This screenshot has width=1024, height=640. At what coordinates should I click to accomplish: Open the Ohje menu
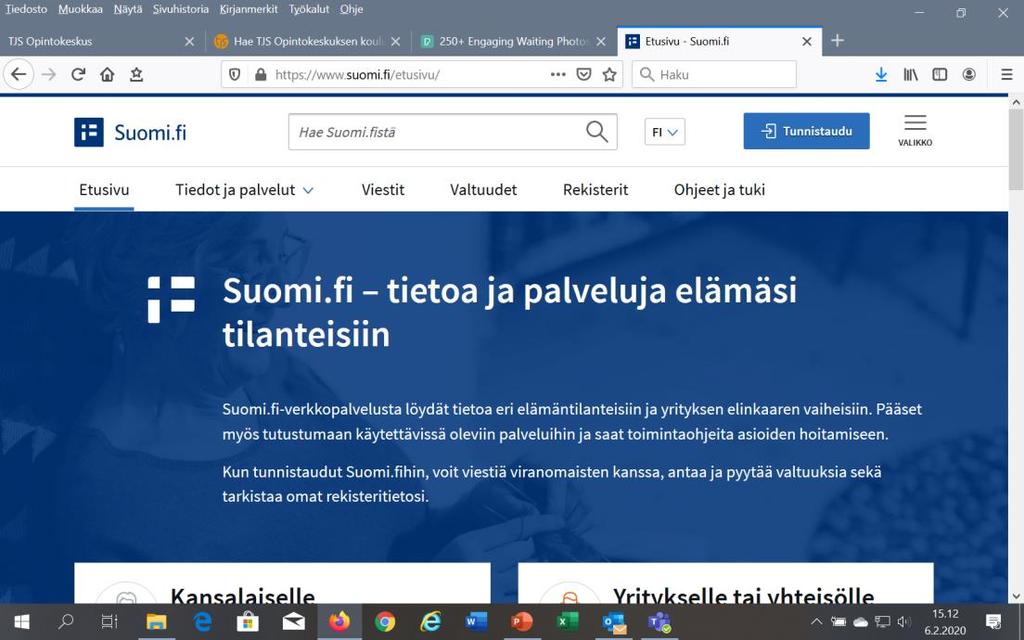pyautogui.click(x=351, y=9)
